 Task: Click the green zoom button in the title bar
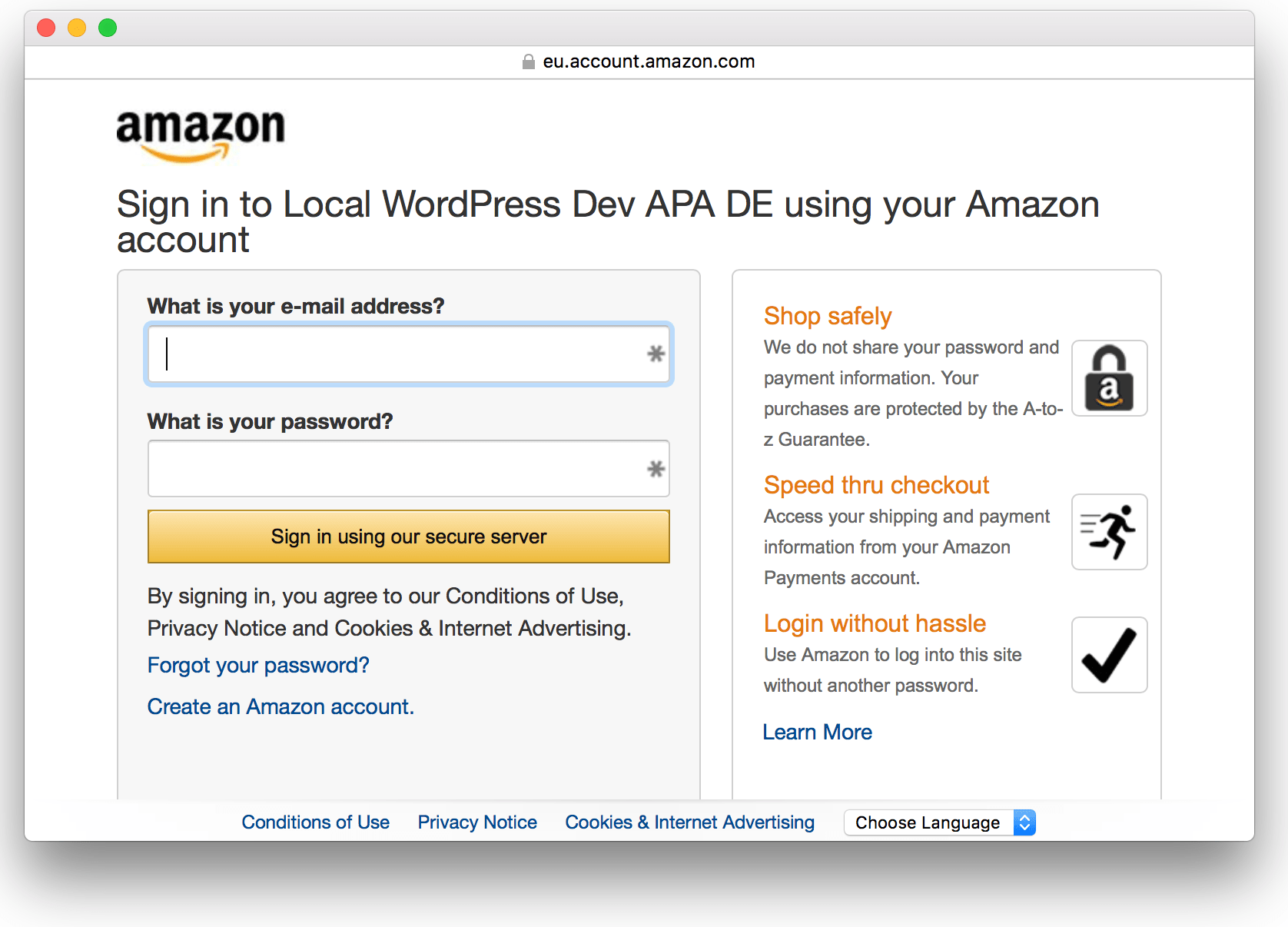click(108, 28)
